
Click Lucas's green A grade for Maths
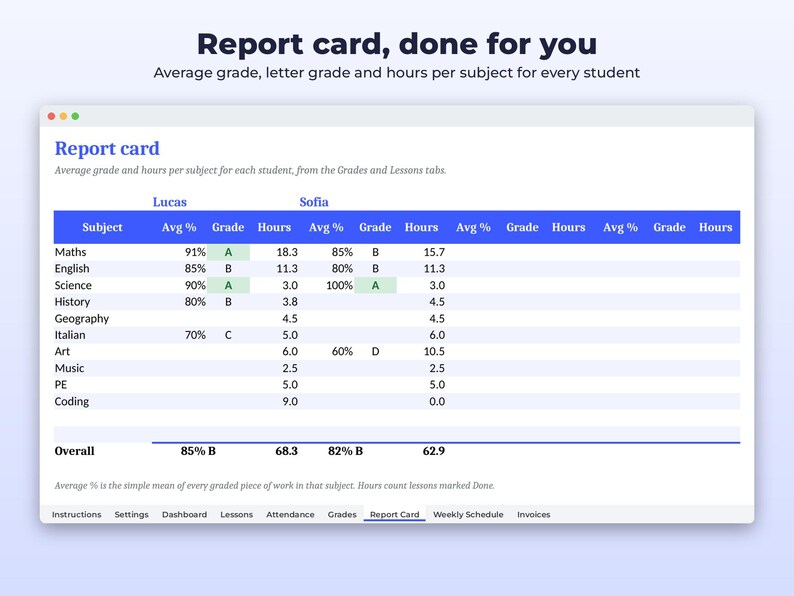(228, 252)
